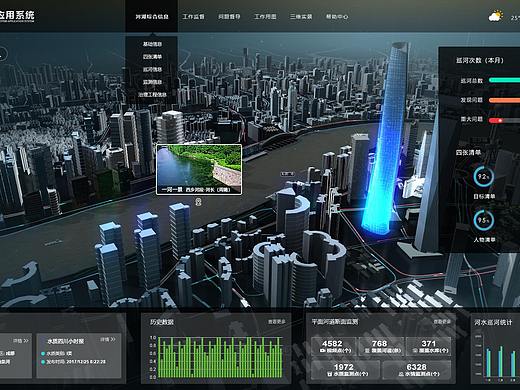Image resolution: width=520 pixels, height=390 pixels.
Task: Click the 巡河次数（本月）panel heading
Action: tap(480, 60)
